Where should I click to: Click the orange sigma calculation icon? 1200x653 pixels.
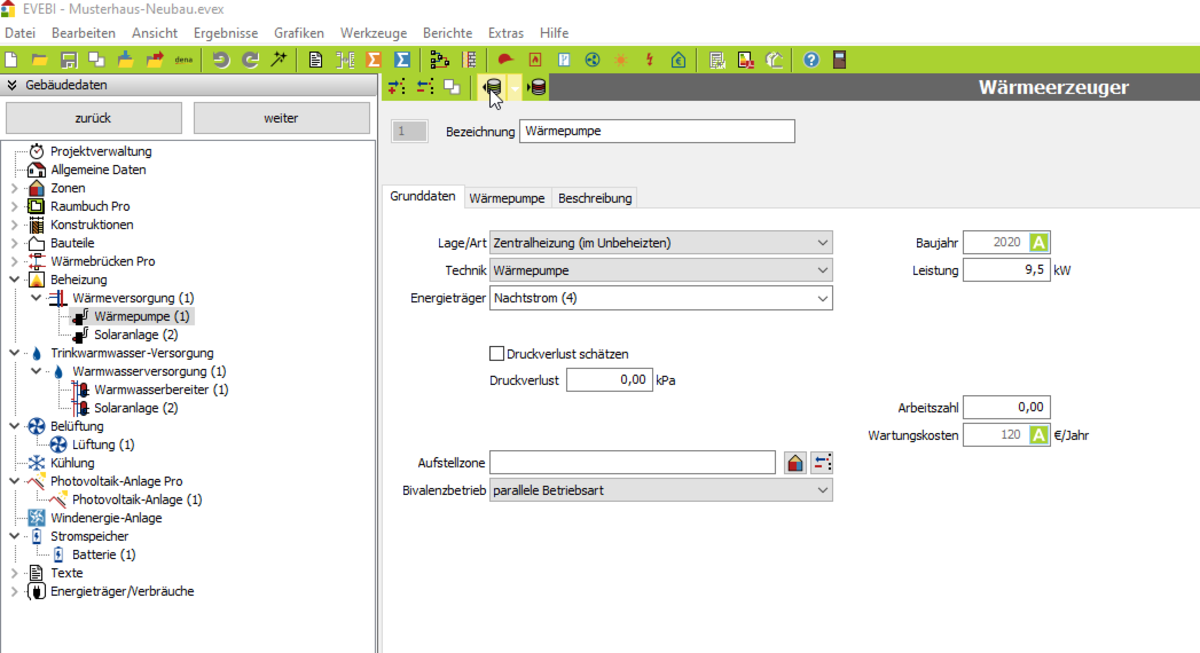[x=374, y=60]
